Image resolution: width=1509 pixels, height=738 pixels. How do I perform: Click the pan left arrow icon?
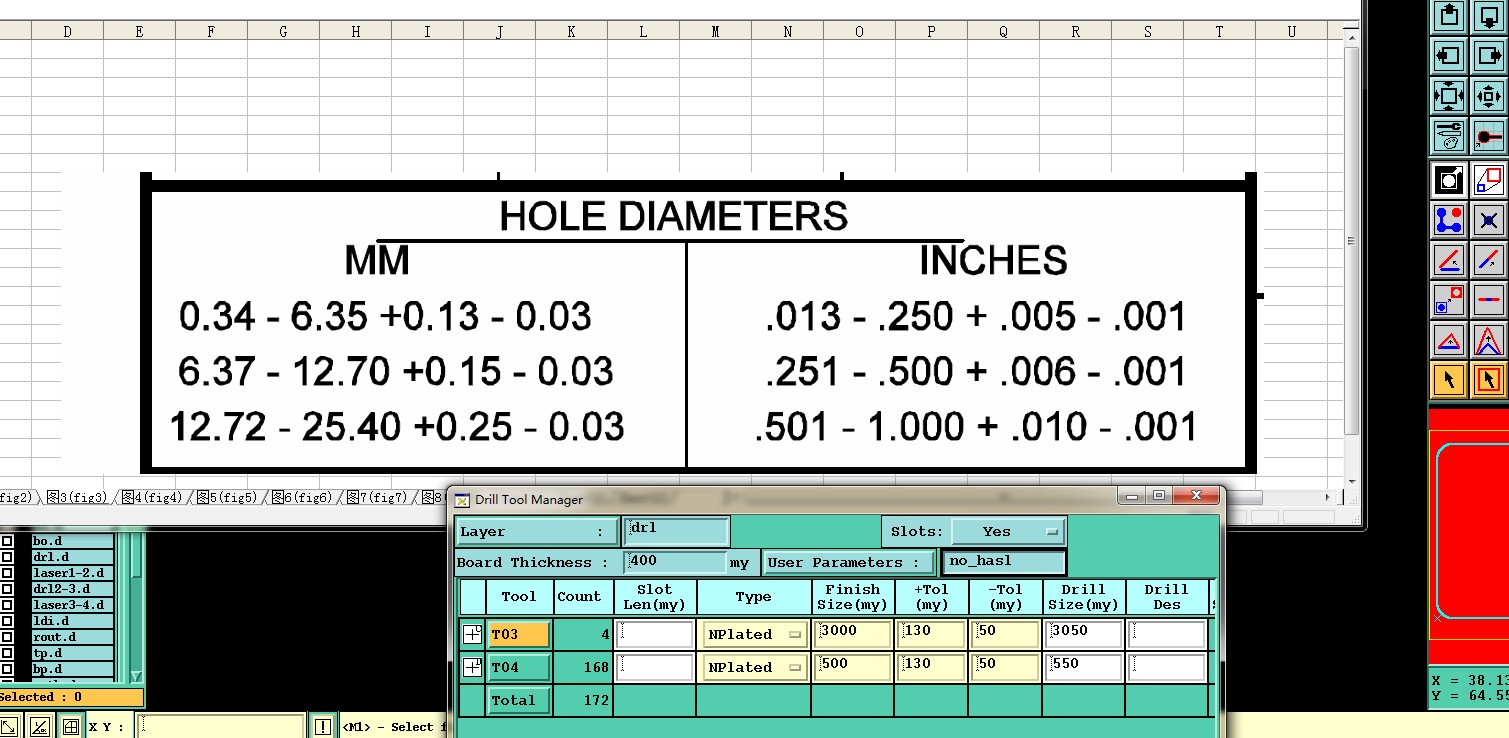[1449, 55]
